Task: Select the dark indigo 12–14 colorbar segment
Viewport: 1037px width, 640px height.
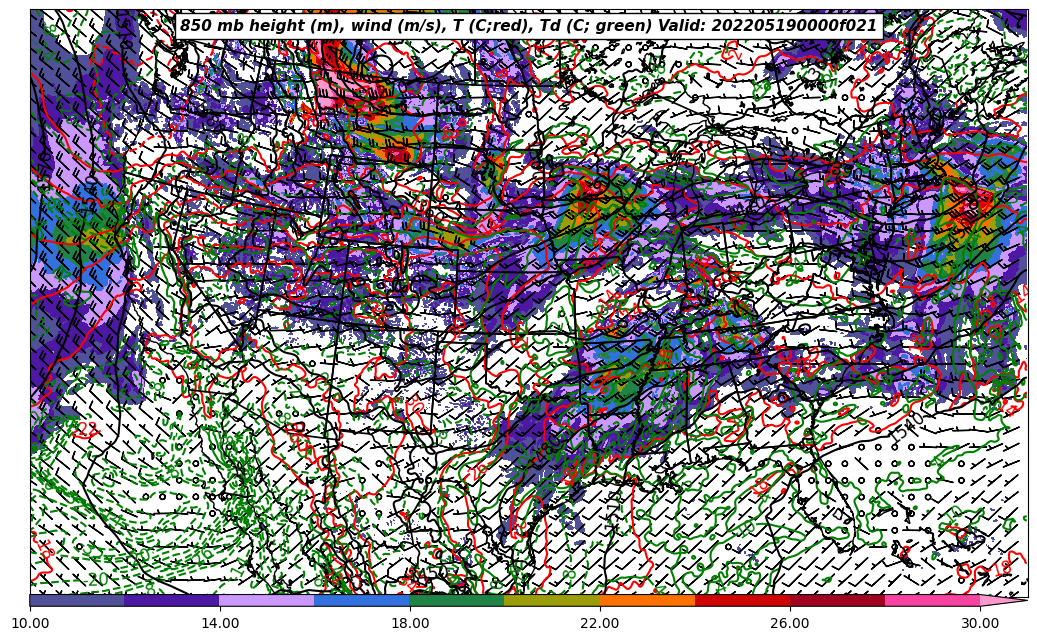Action: [172, 600]
